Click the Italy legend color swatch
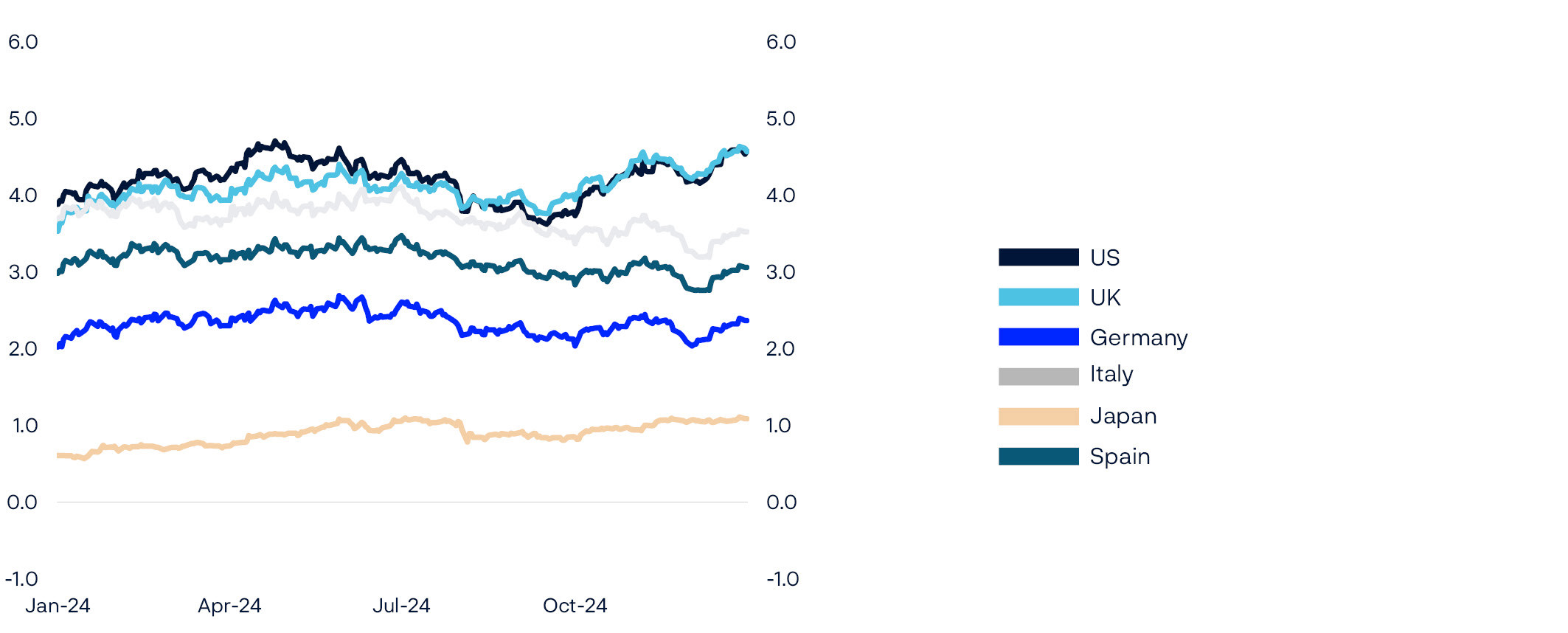 [x=1038, y=376]
